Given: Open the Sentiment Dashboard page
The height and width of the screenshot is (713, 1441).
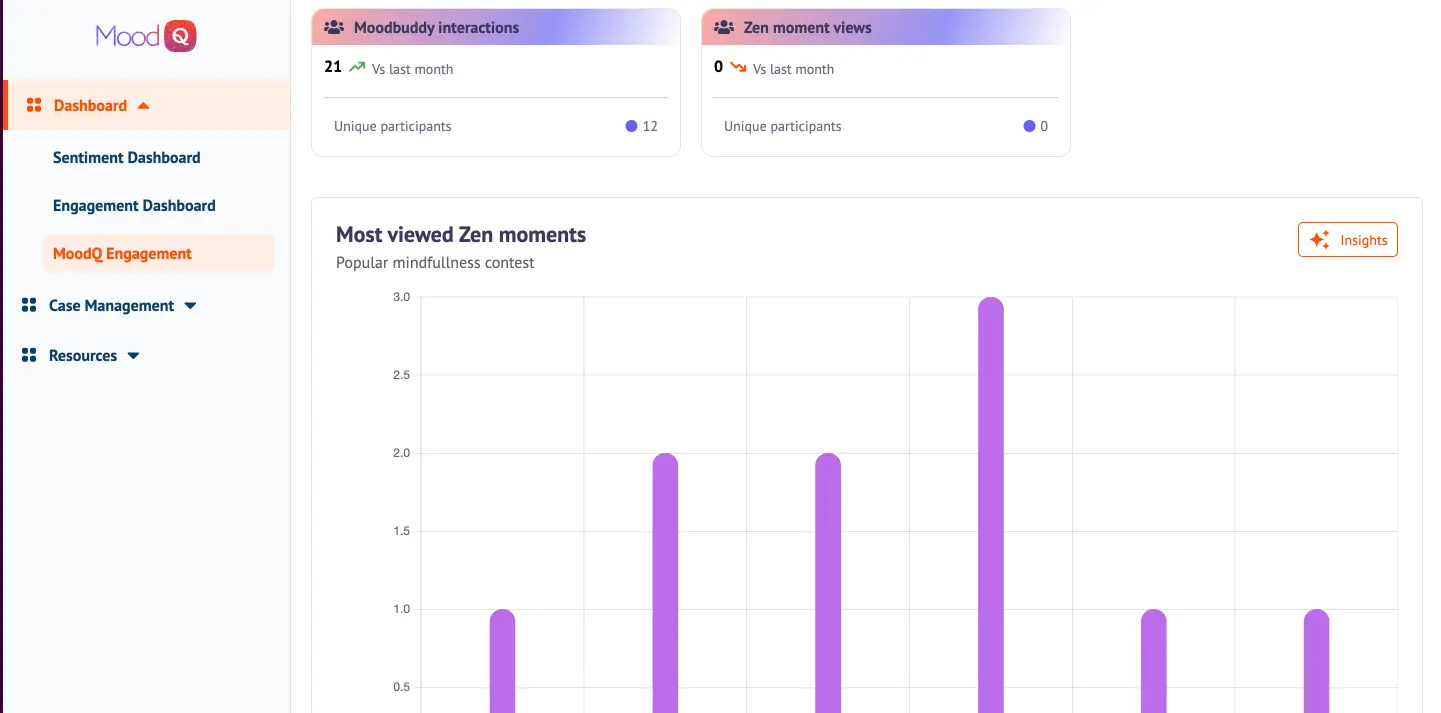Looking at the screenshot, I should [x=126, y=158].
